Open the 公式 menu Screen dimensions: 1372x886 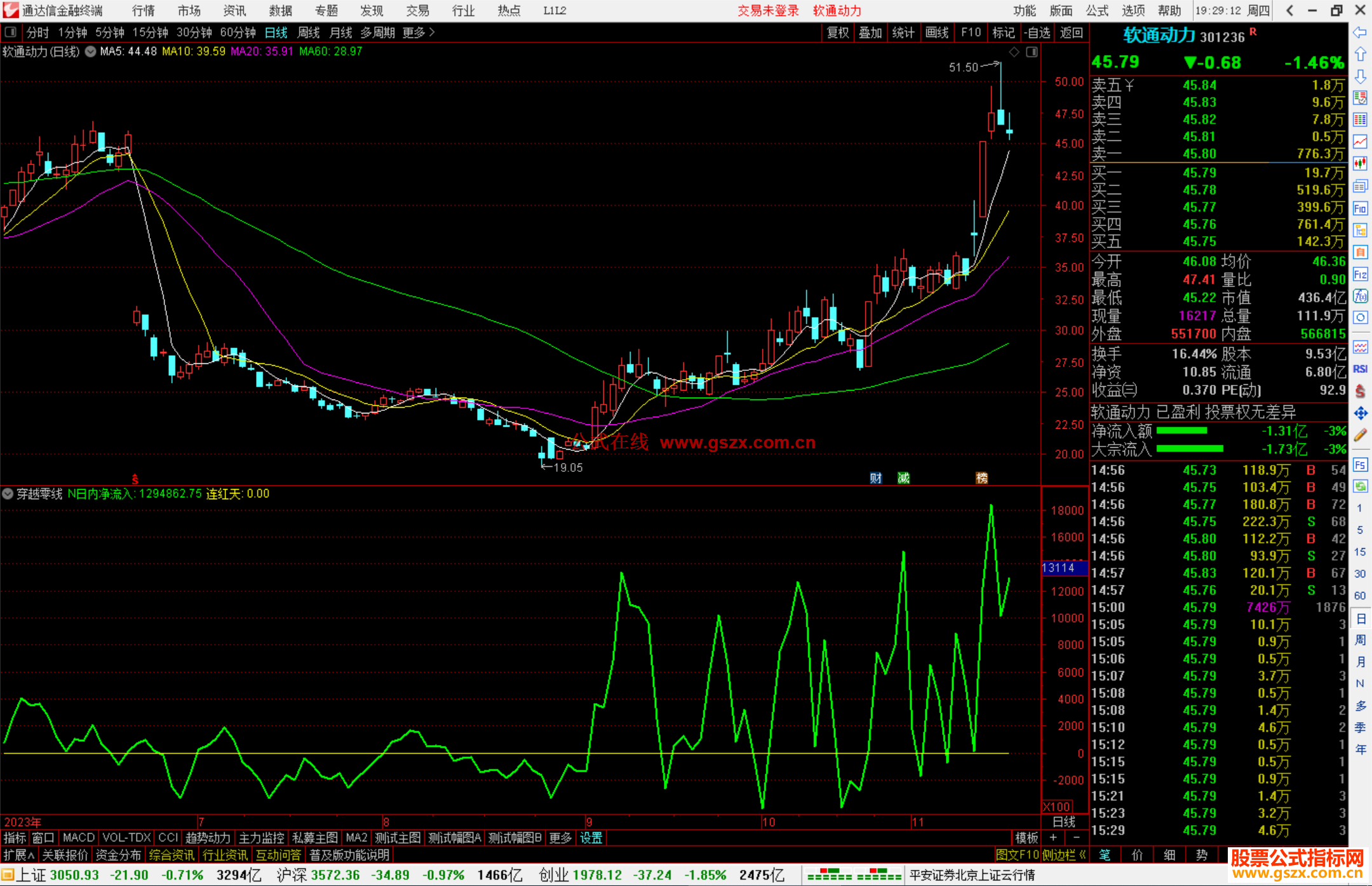pos(1097,11)
